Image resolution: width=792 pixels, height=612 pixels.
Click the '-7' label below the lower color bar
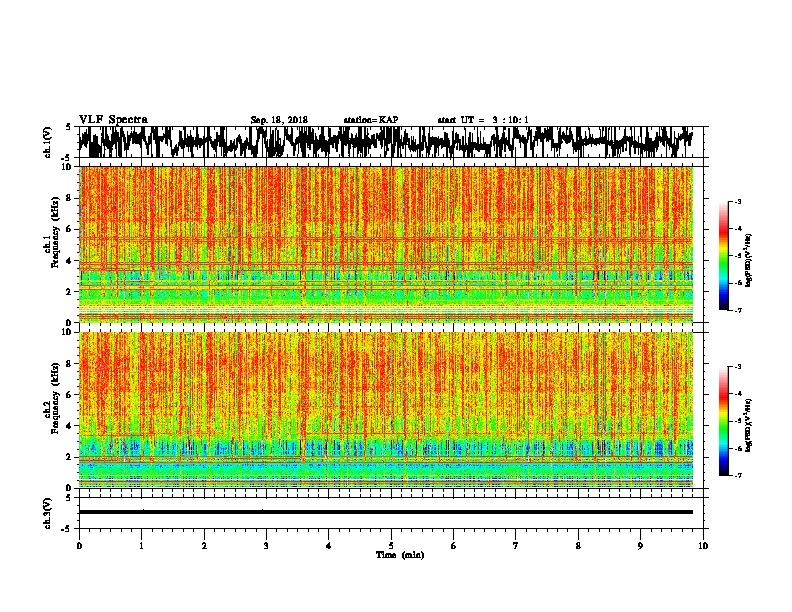738,476
